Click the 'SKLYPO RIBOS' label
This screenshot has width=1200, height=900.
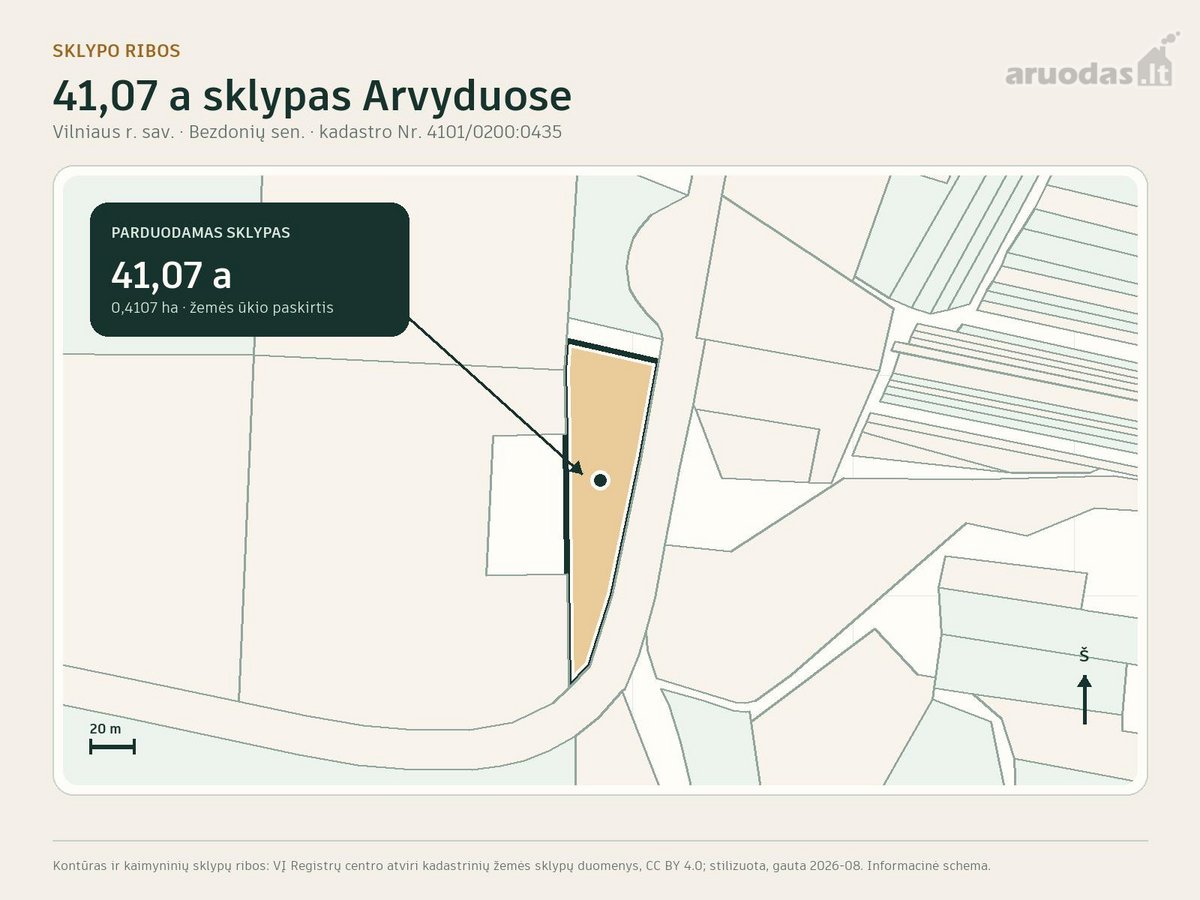point(116,50)
